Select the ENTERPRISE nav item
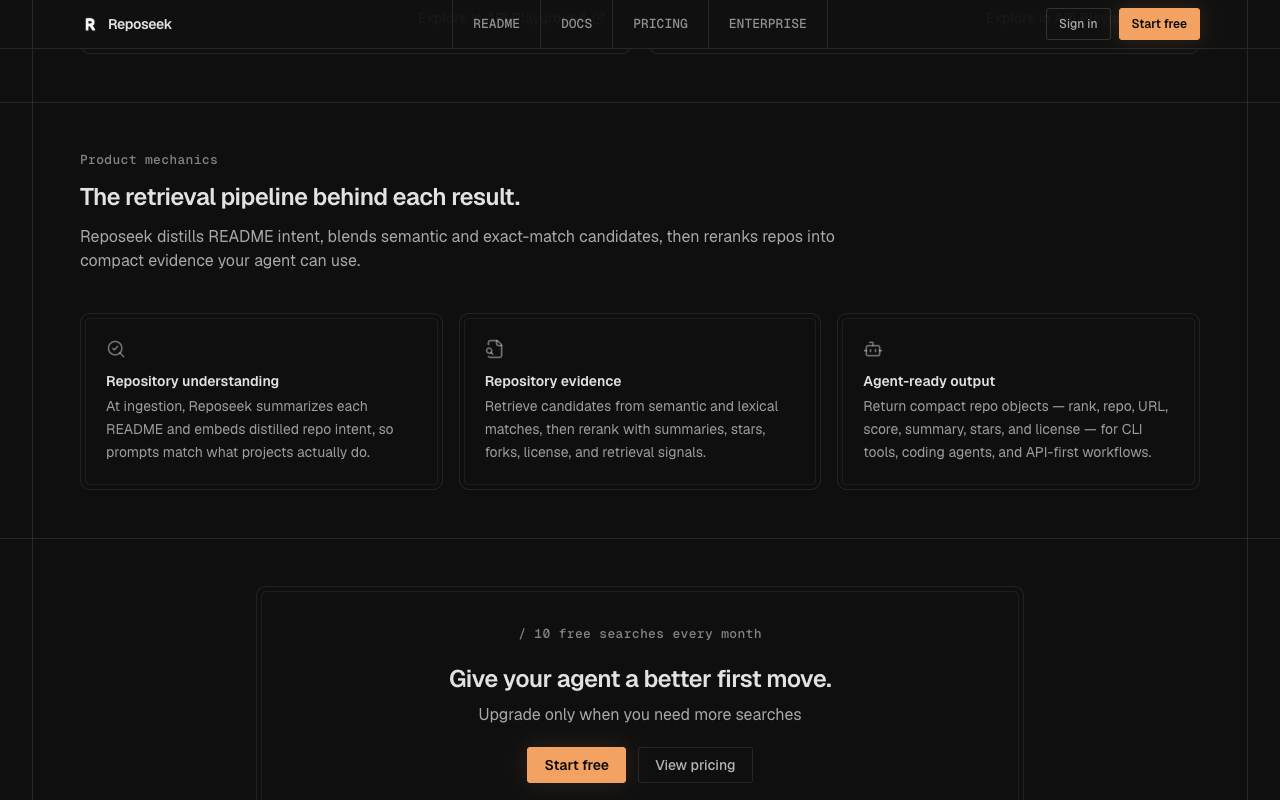The image size is (1280, 800). [768, 24]
